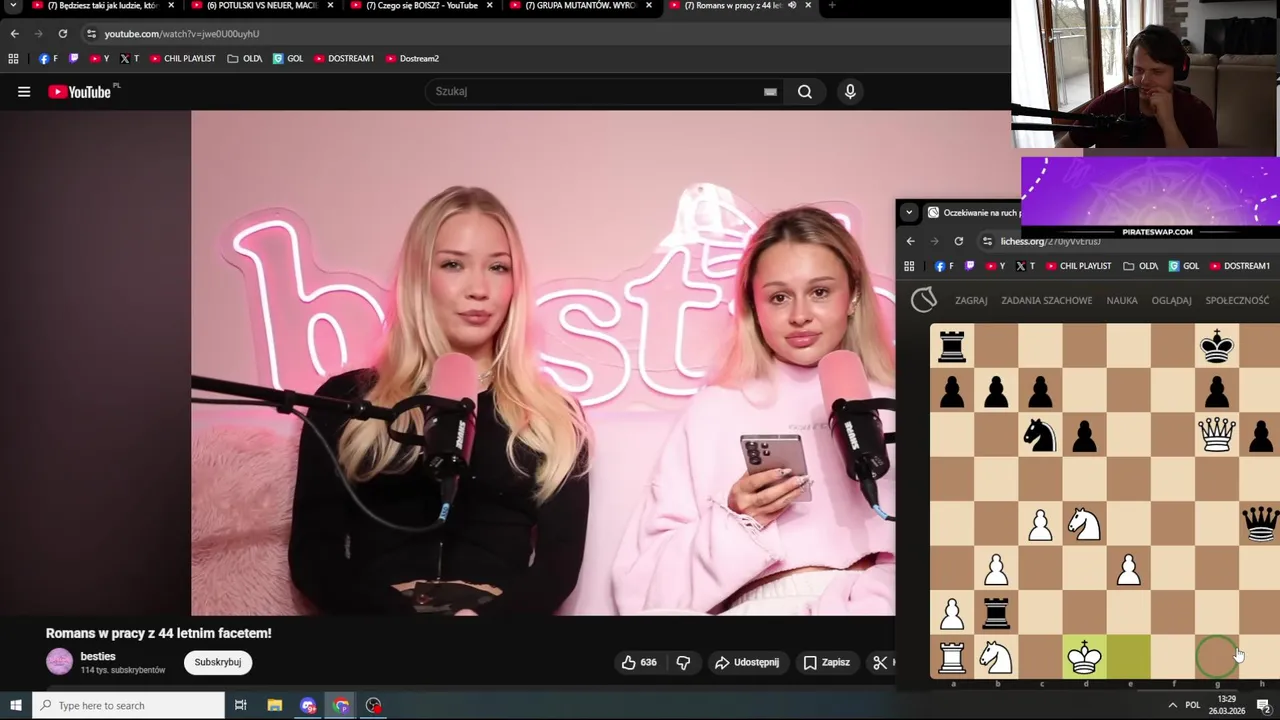Start voice search with the microphone icon
Viewport: 1280px width, 720px height.
click(x=850, y=92)
